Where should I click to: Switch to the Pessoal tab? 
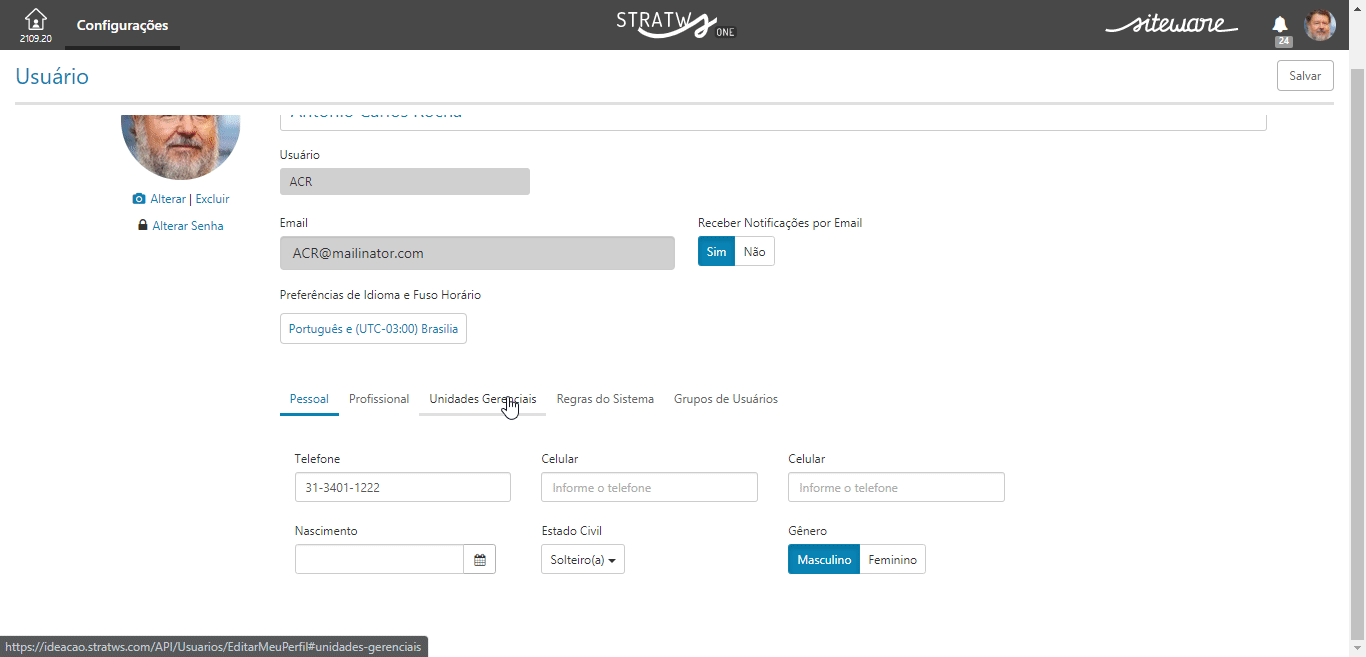click(309, 399)
